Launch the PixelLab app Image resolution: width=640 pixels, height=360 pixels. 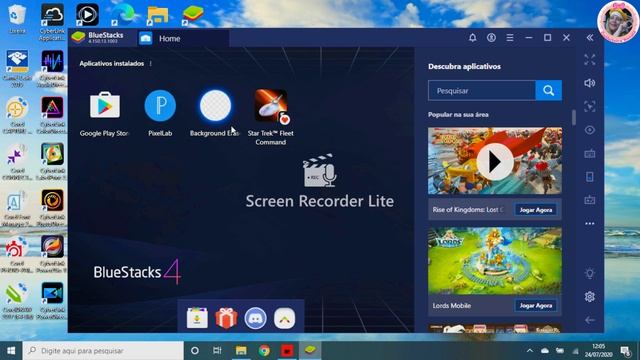tap(160, 106)
